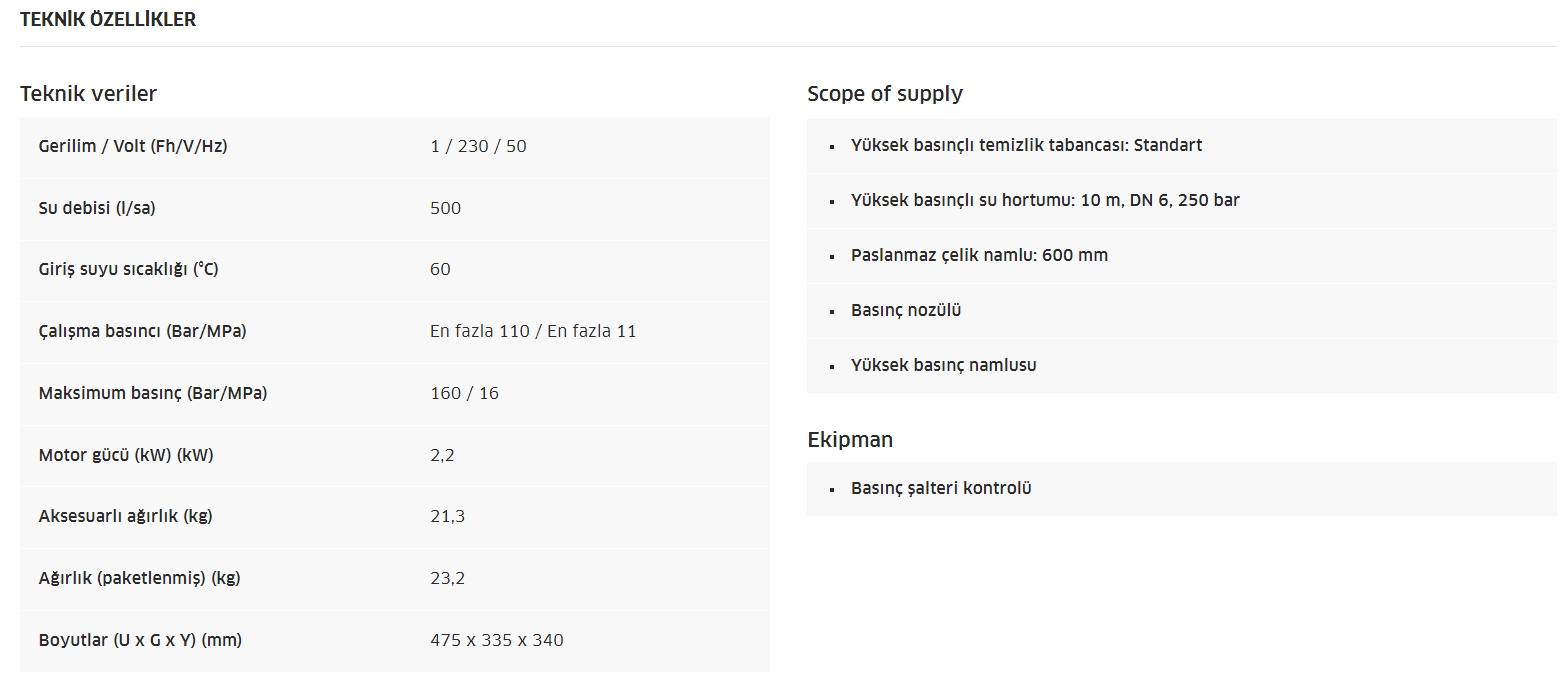Screen dimensions: 1563x682
Task: Select the 21,3 accessory weight value
Action: point(447,516)
